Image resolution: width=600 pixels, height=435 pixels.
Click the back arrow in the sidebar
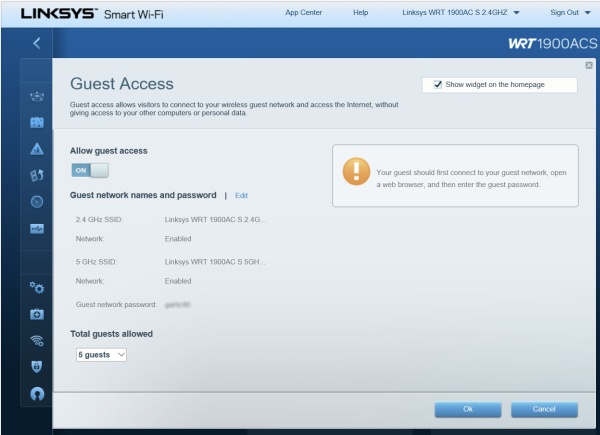point(37,43)
